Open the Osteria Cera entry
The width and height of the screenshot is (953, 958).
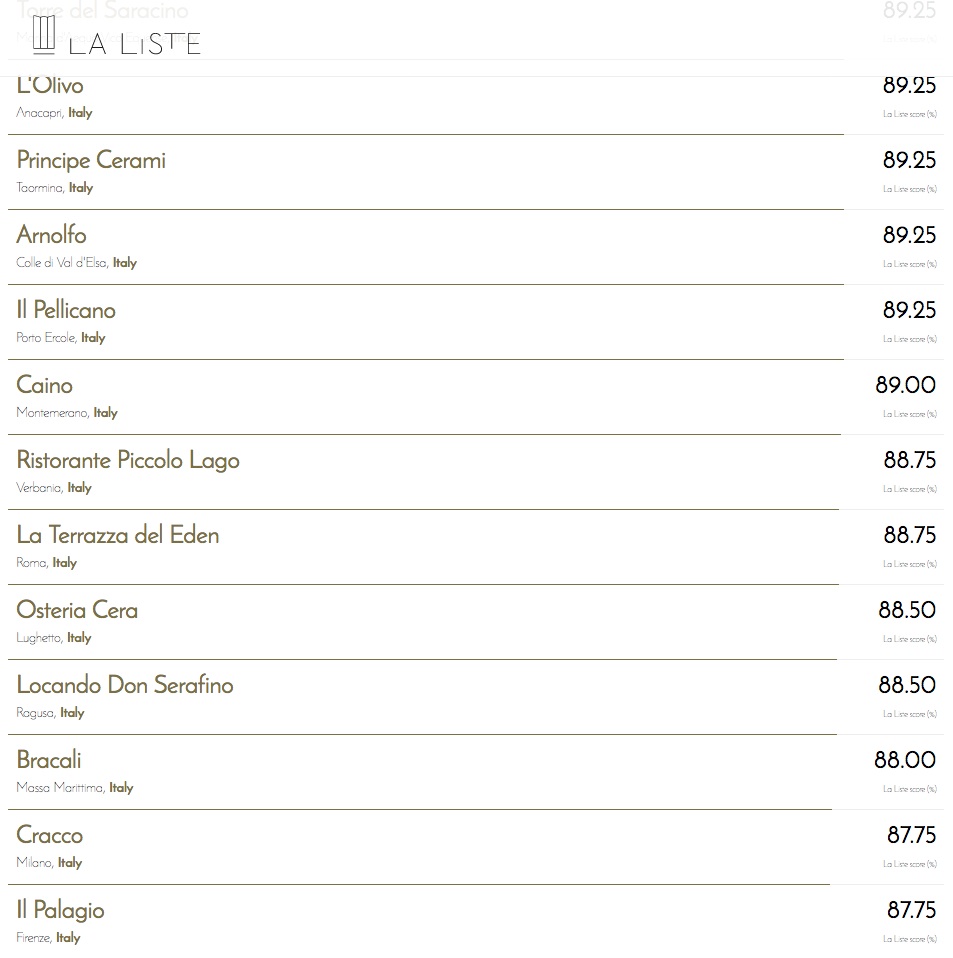tap(77, 610)
